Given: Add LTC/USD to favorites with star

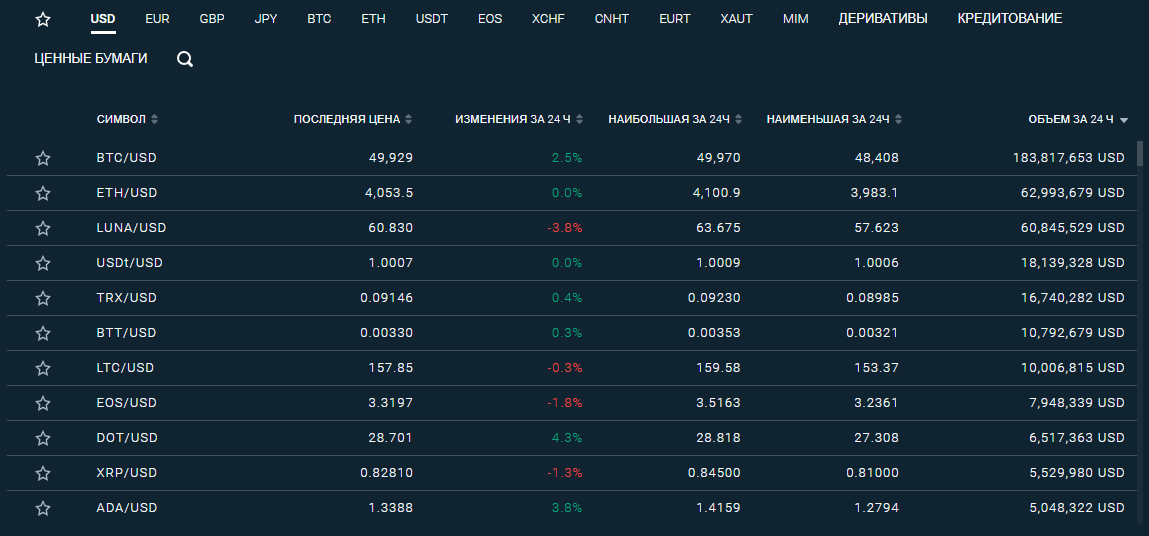Looking at the screenshot, I should (x=43, y=368).
